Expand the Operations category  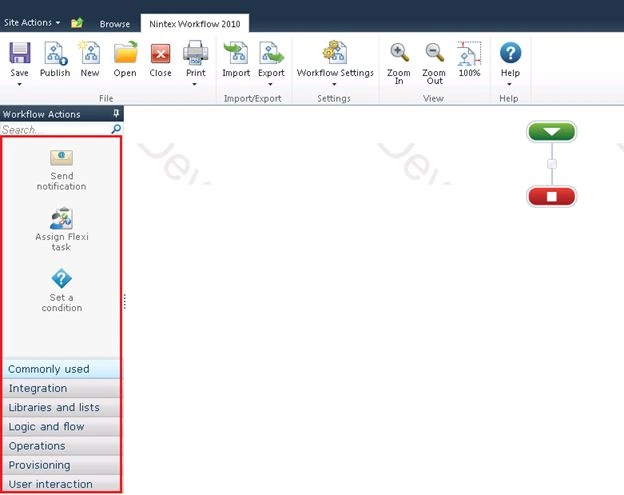(61, 446)
